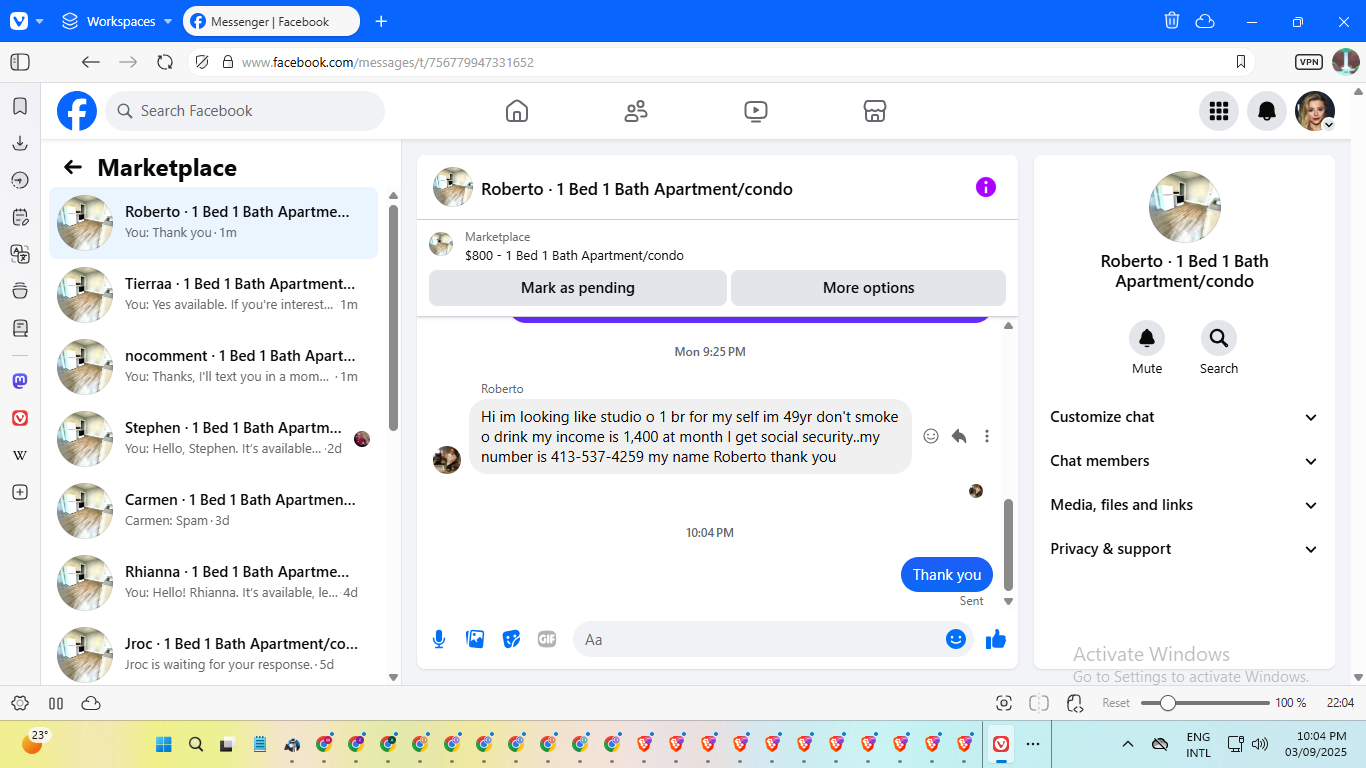Expand Media, files and links section
This screenshot has height=768, width=1366.
coord(1184,505)
